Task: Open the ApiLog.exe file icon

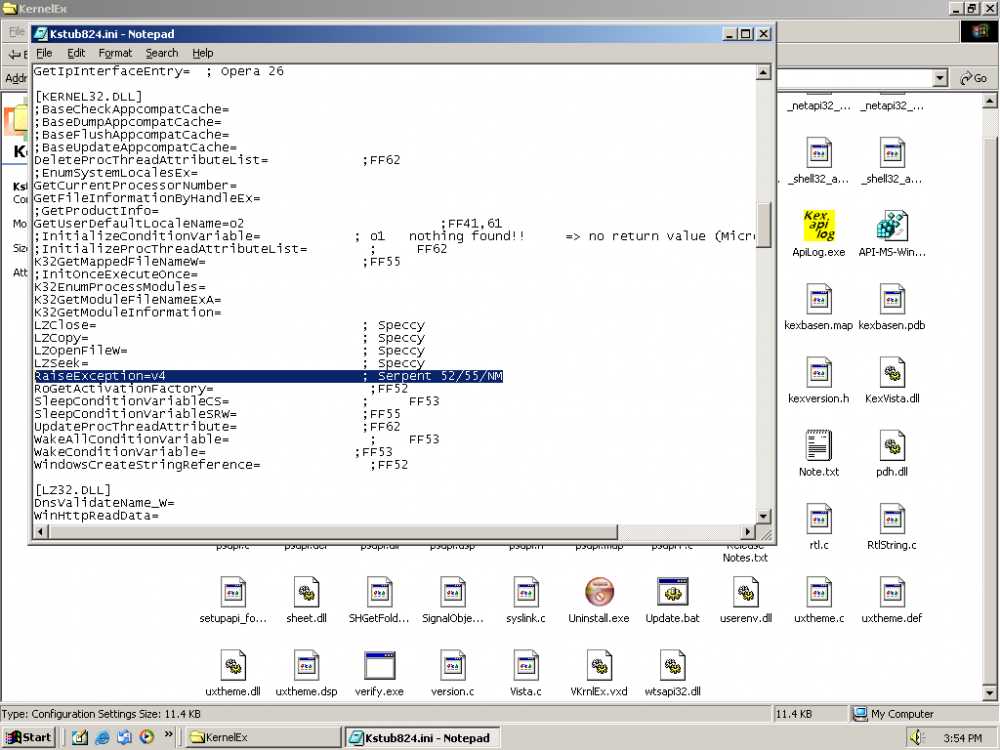Action: (819, 226)
